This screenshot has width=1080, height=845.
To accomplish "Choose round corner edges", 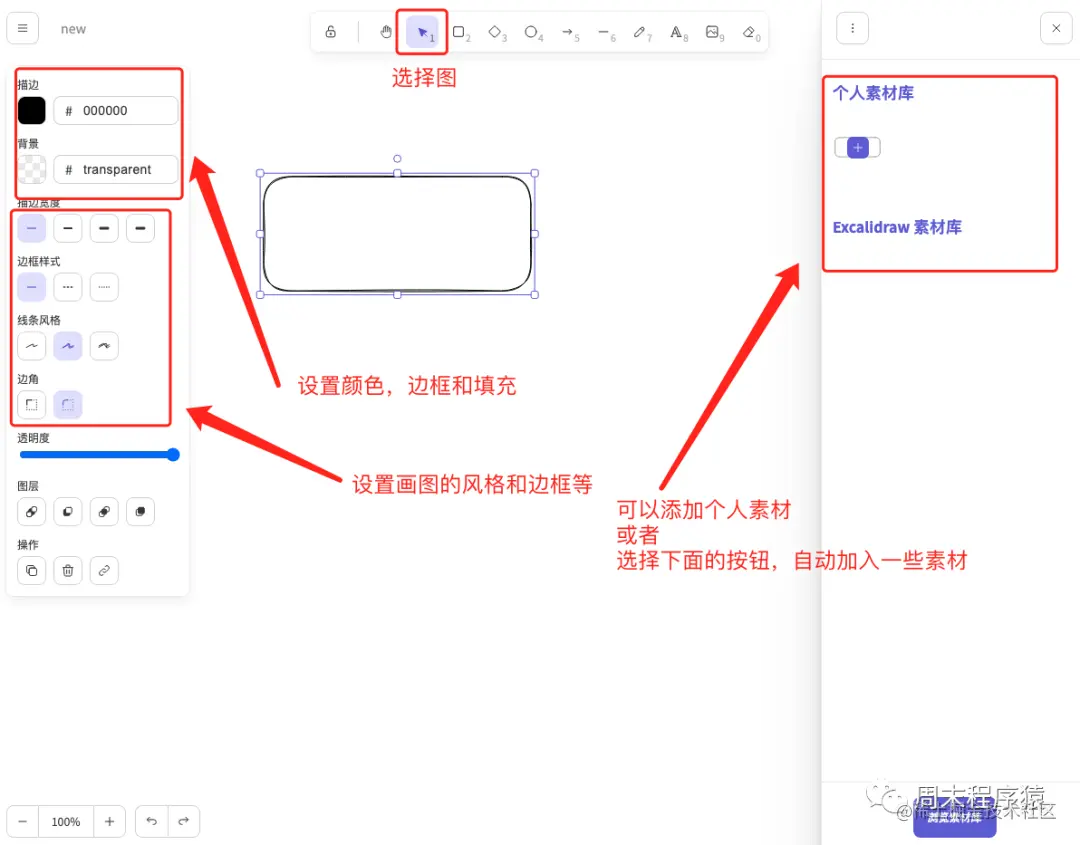I will 68,404.
